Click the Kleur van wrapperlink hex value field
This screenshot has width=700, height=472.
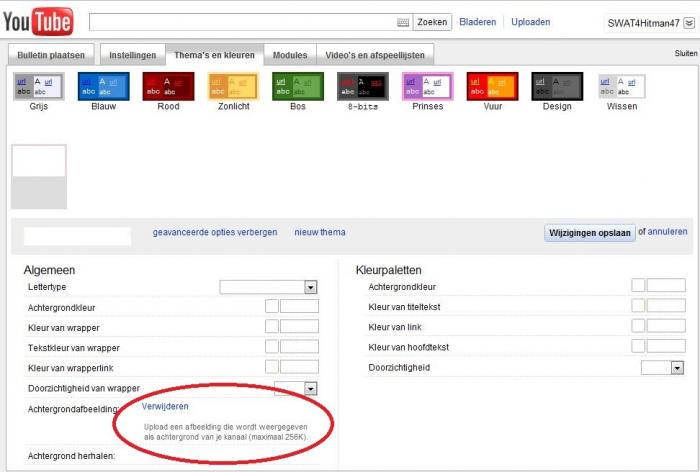pos(299,367)
